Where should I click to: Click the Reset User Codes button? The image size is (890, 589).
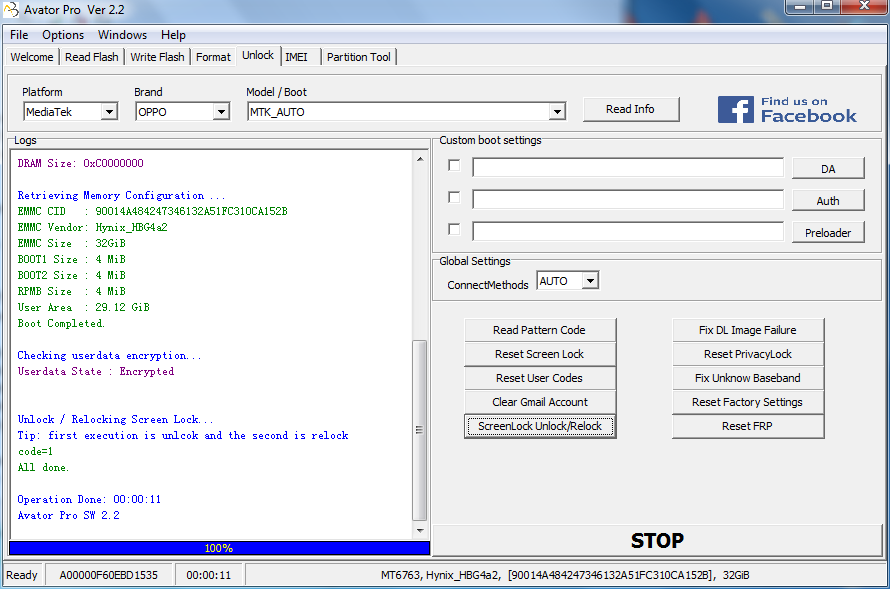coord(540,378)
